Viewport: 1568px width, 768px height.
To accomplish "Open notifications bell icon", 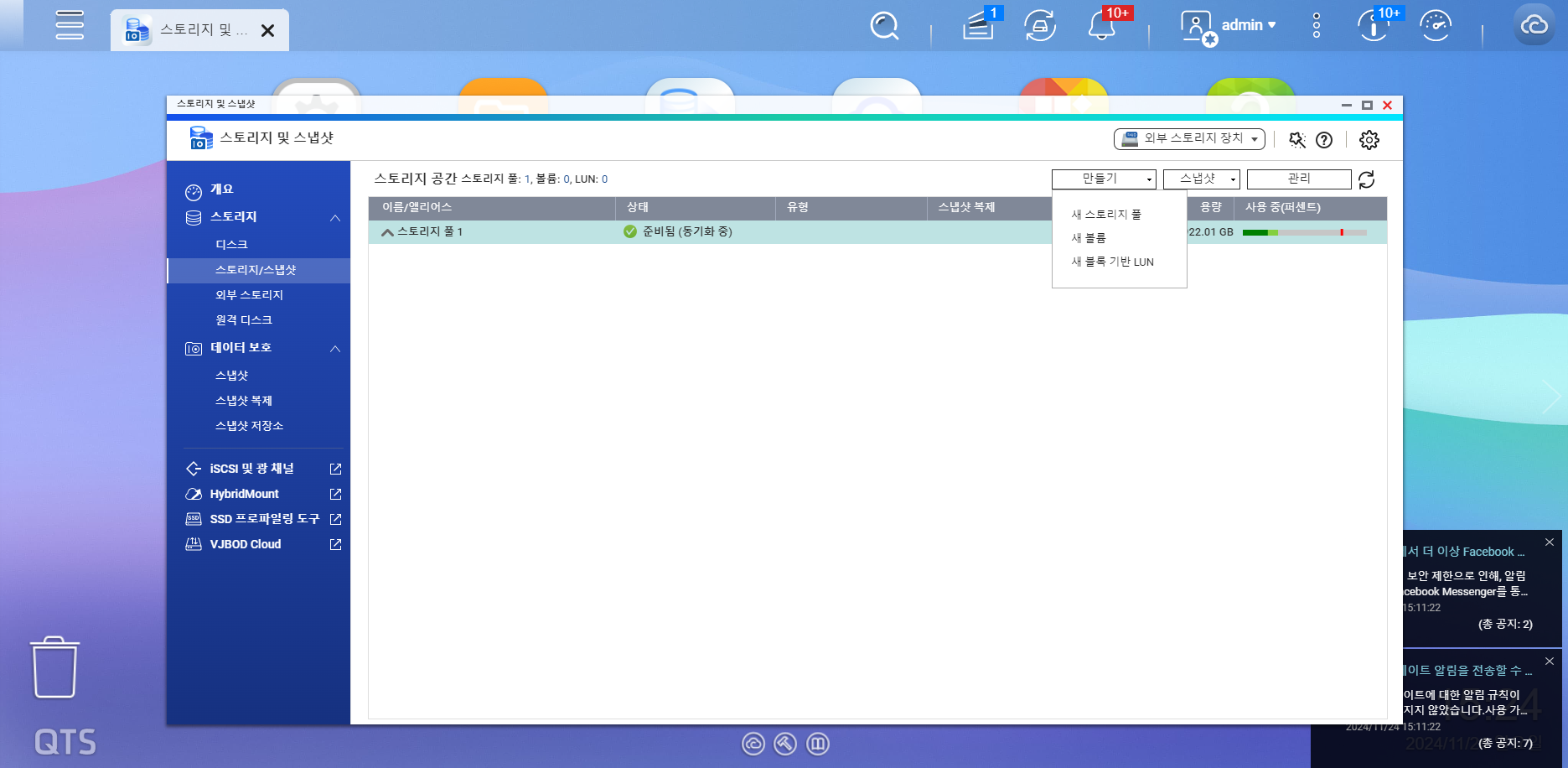I will [x=1101, y=26].
